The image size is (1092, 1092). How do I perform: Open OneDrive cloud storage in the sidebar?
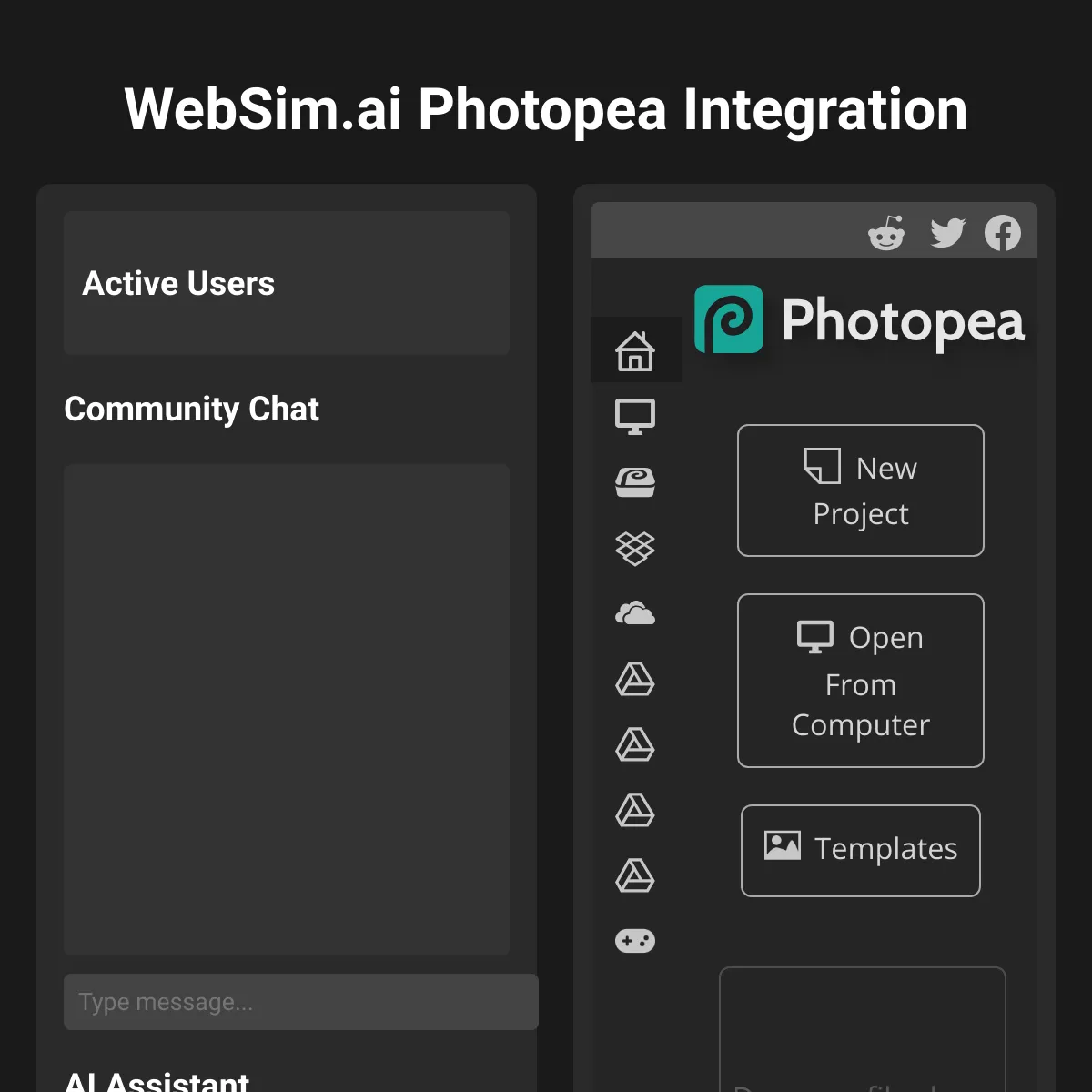637,613
